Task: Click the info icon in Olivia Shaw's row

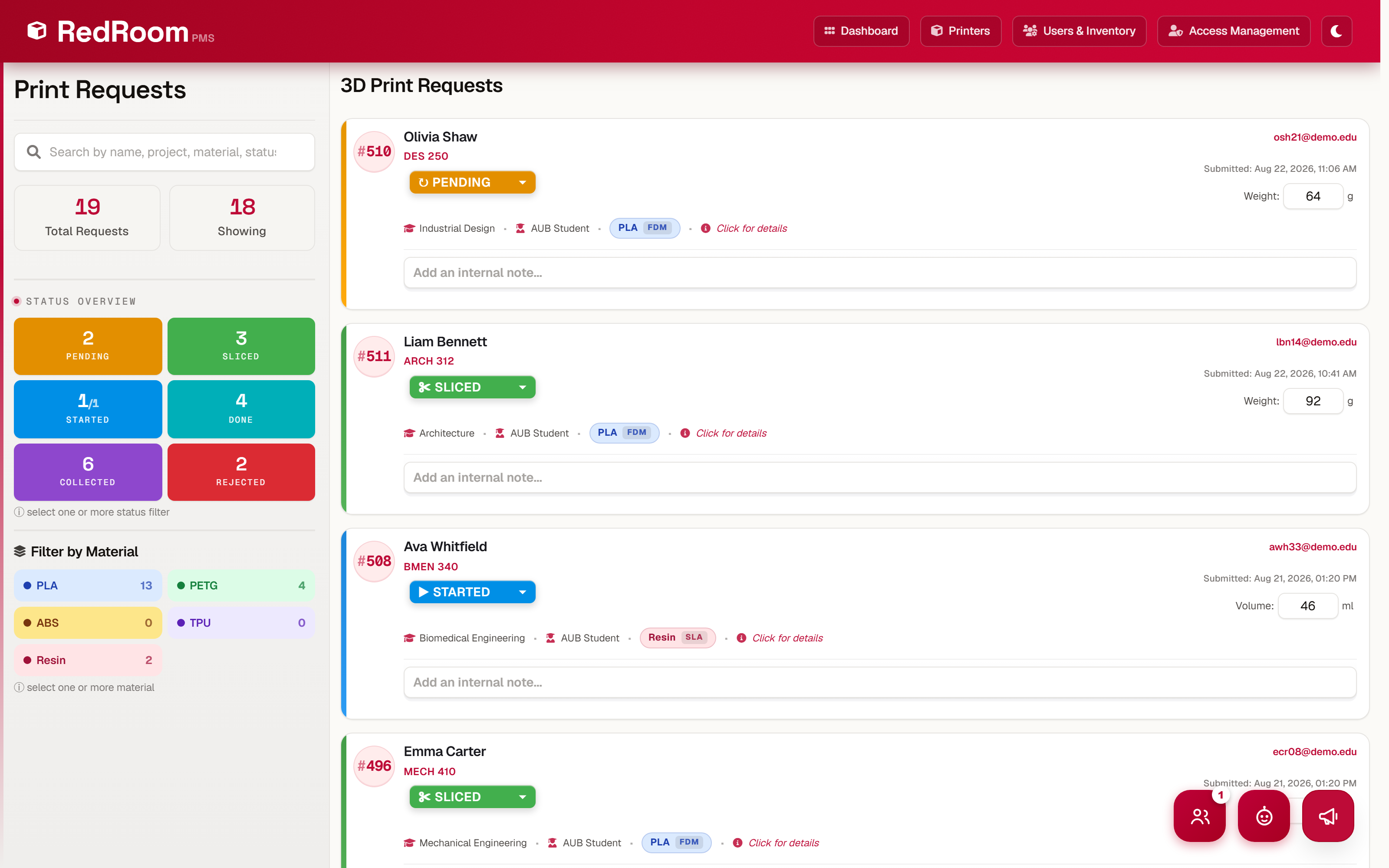Action: tap(705, 228)
